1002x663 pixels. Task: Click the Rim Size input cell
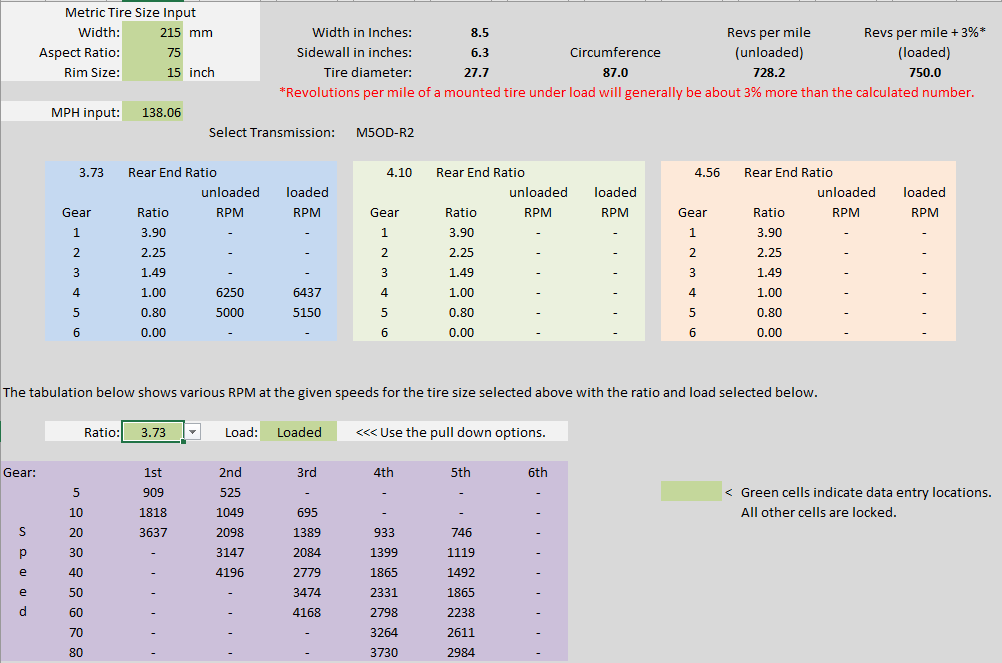pos(153,73)
